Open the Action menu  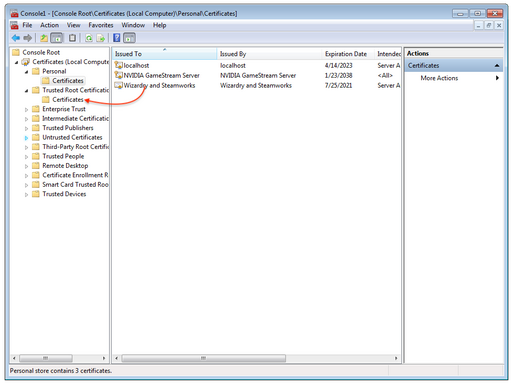pyautogui.click(x=49, y=25)
